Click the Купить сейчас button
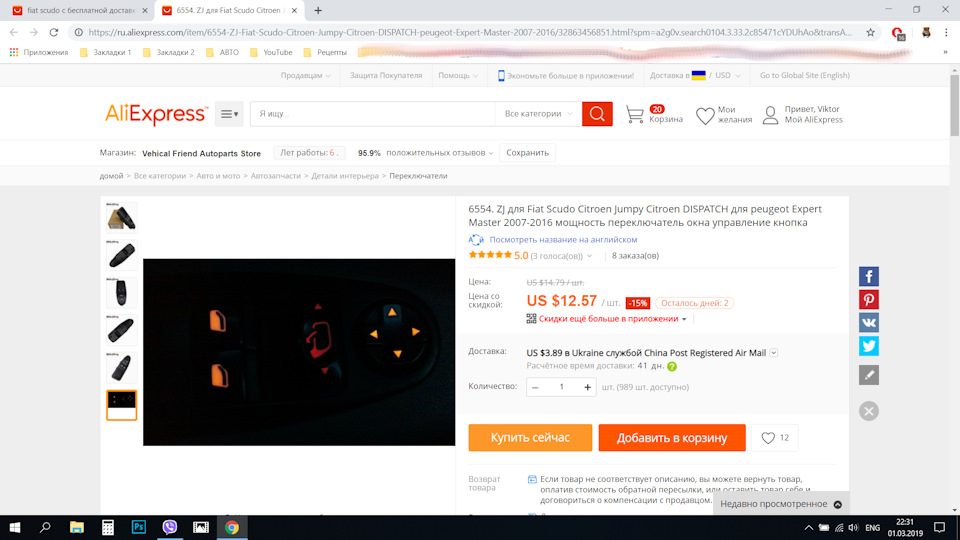 tap(530, 438)
